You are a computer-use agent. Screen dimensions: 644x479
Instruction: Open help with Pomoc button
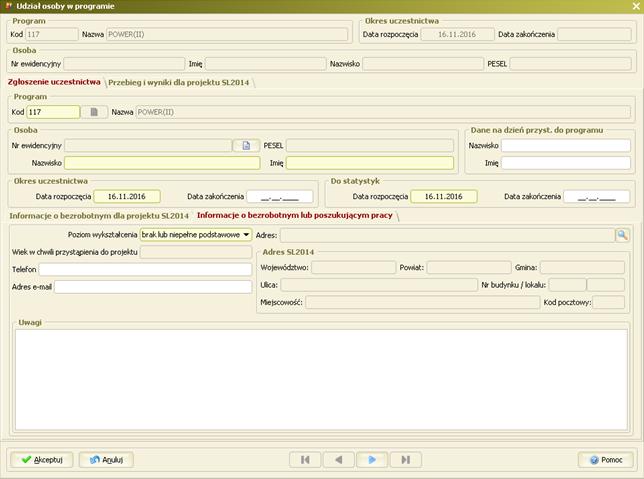pos(606,460)
